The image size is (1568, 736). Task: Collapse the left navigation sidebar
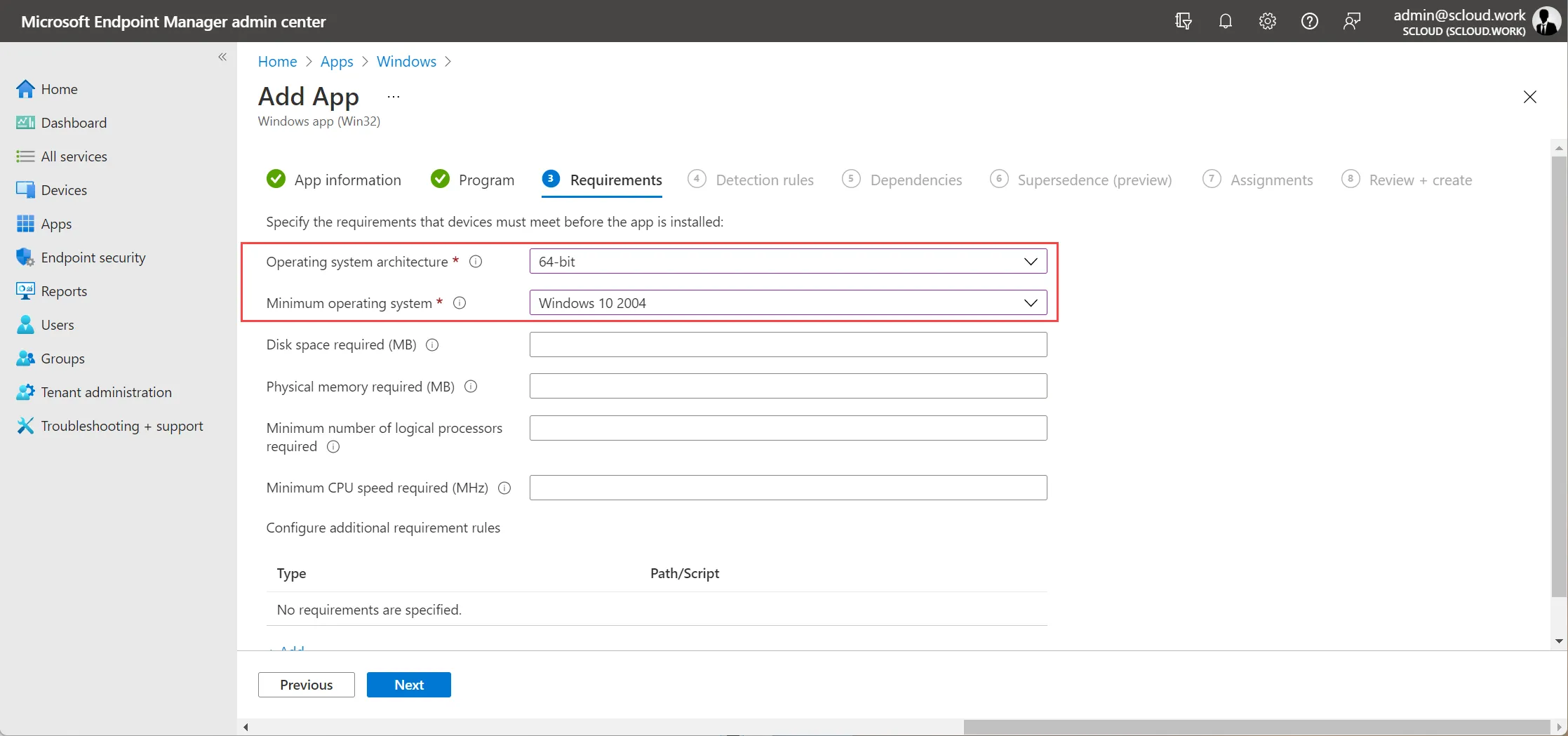pyautogui.click(x=222, y=57)
